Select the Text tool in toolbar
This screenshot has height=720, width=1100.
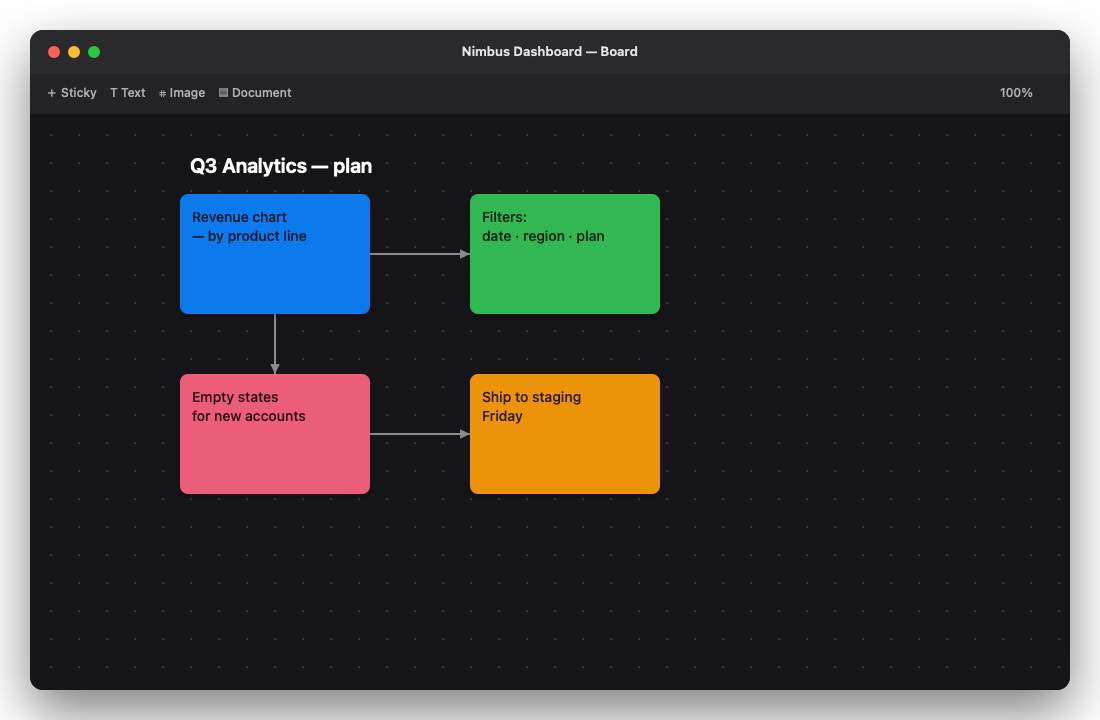click(x=127, y=93)
